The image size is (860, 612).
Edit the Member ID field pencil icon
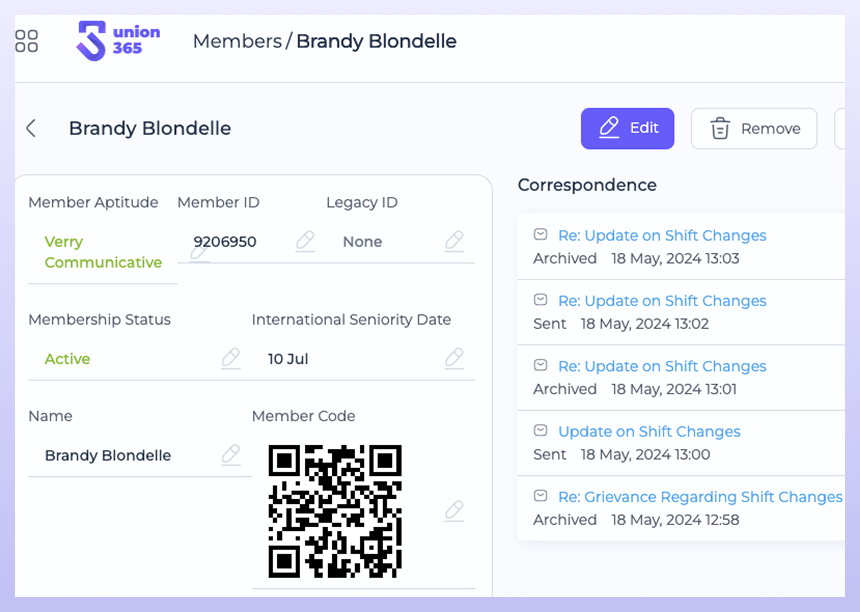coord(305,241)
